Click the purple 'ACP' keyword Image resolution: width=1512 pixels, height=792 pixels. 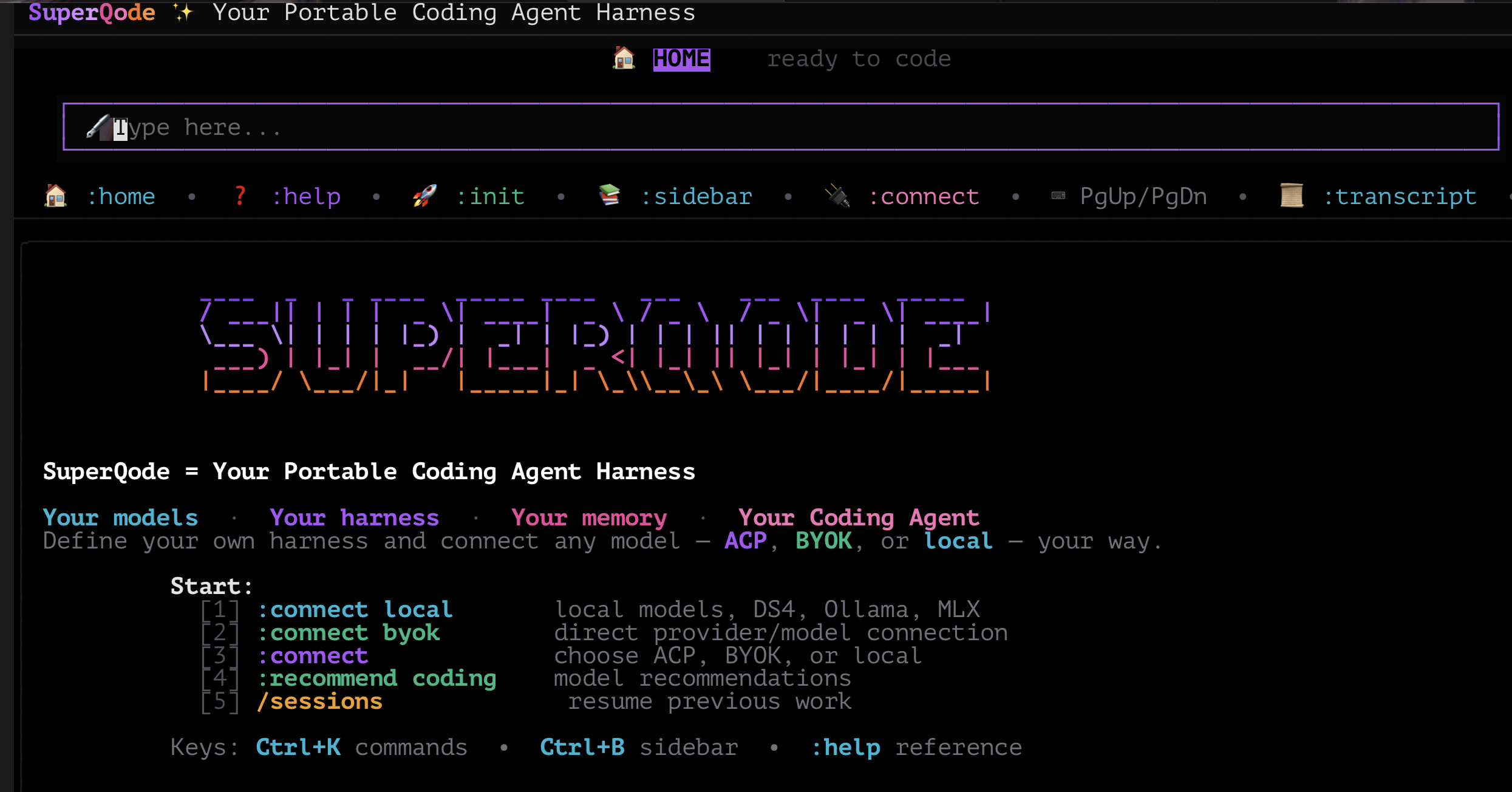click(745, 541)
